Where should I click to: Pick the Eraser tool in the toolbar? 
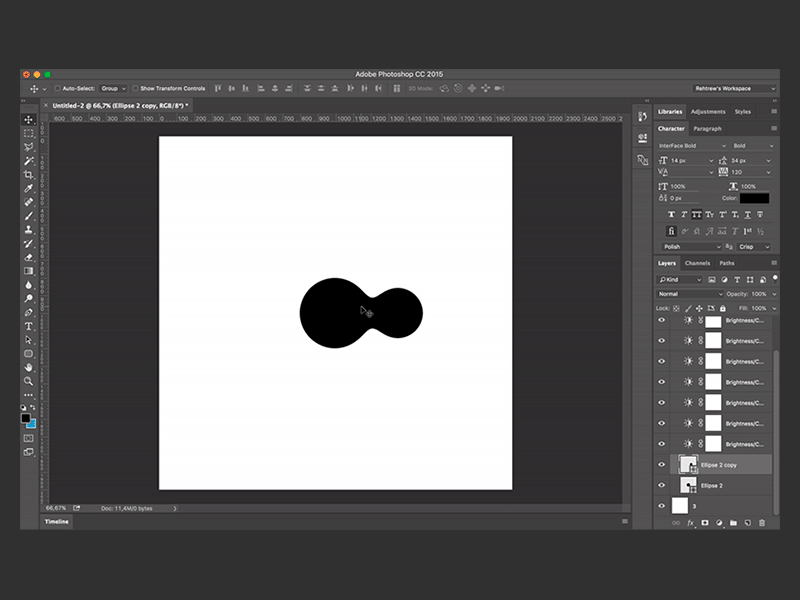29,257
